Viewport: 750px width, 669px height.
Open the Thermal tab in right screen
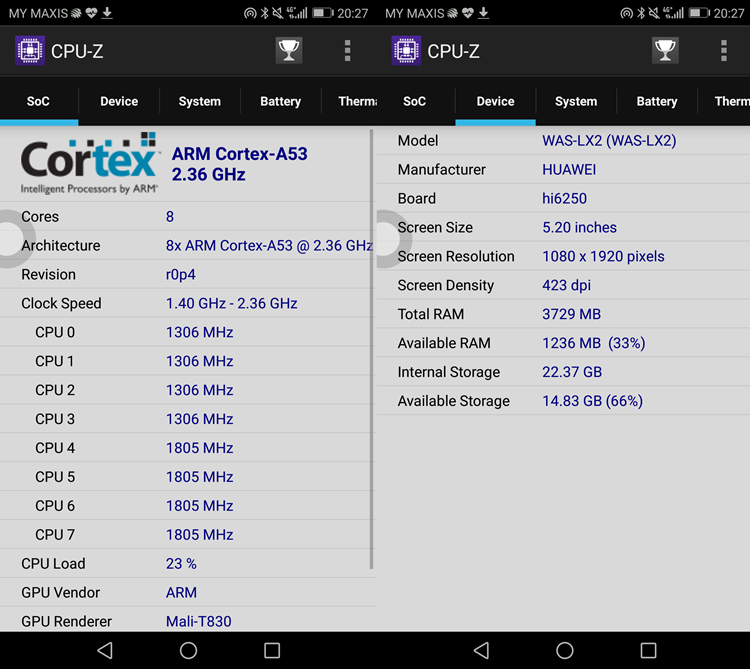point(724,101)
